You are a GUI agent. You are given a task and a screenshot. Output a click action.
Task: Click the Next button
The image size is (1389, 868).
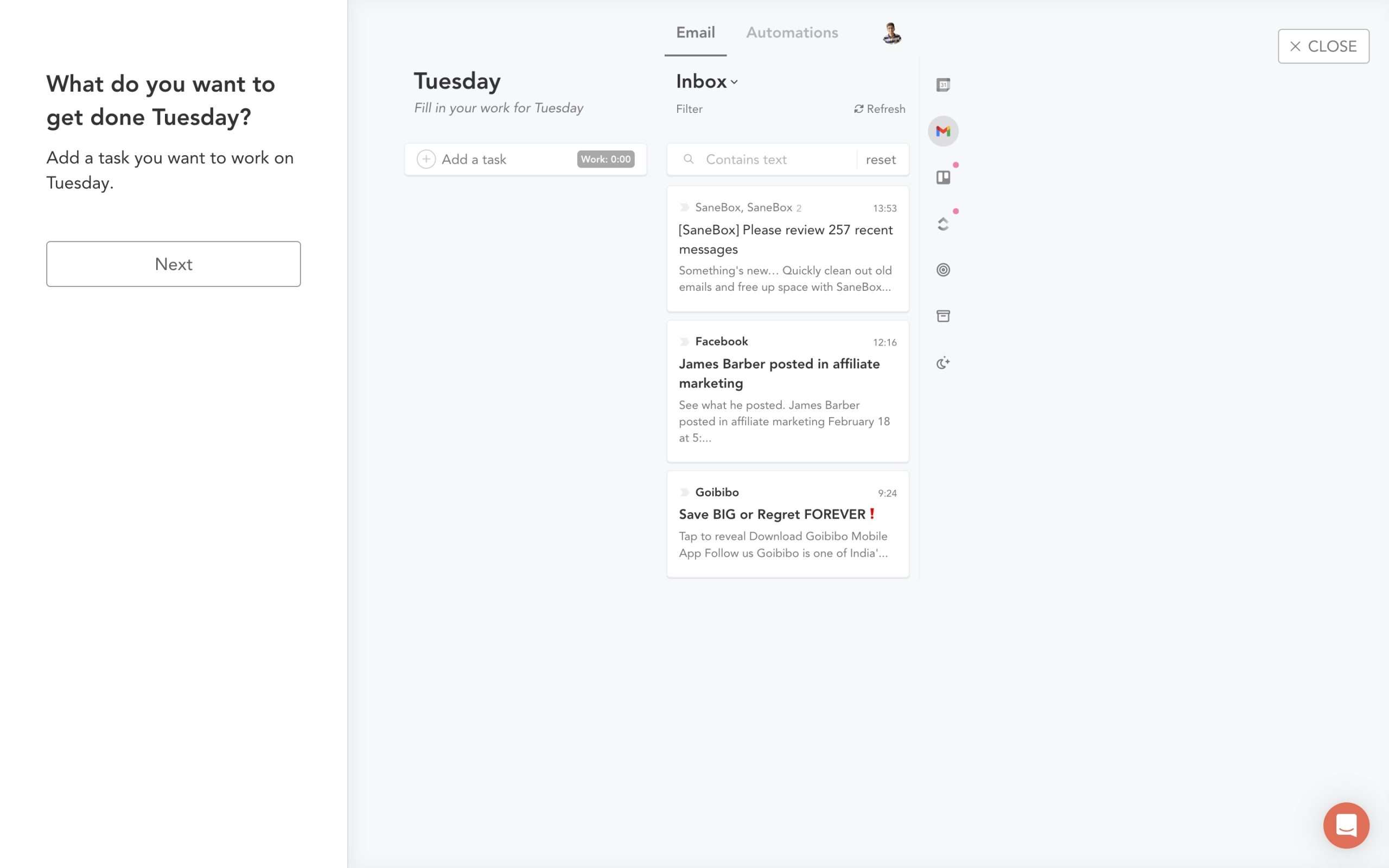pyautogui.click(x=173, y=264)
